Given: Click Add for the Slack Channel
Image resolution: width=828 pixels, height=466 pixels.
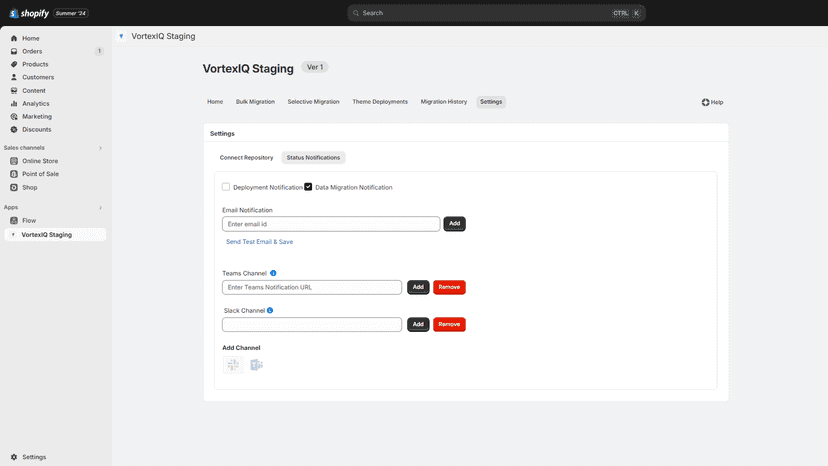Looking at the screenshot, I should (418, 324).
